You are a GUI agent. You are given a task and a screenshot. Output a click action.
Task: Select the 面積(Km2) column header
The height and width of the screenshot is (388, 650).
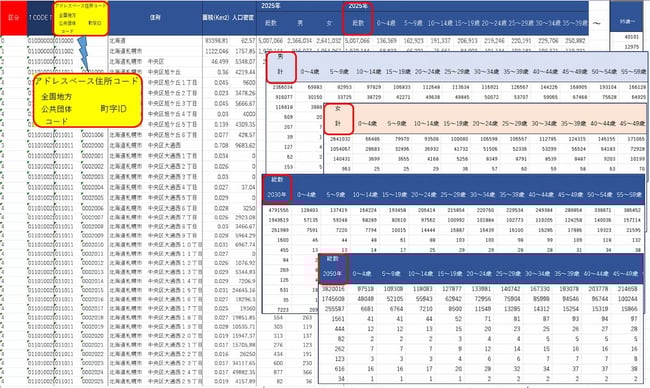pyautogui.click(x=216, y=18)
